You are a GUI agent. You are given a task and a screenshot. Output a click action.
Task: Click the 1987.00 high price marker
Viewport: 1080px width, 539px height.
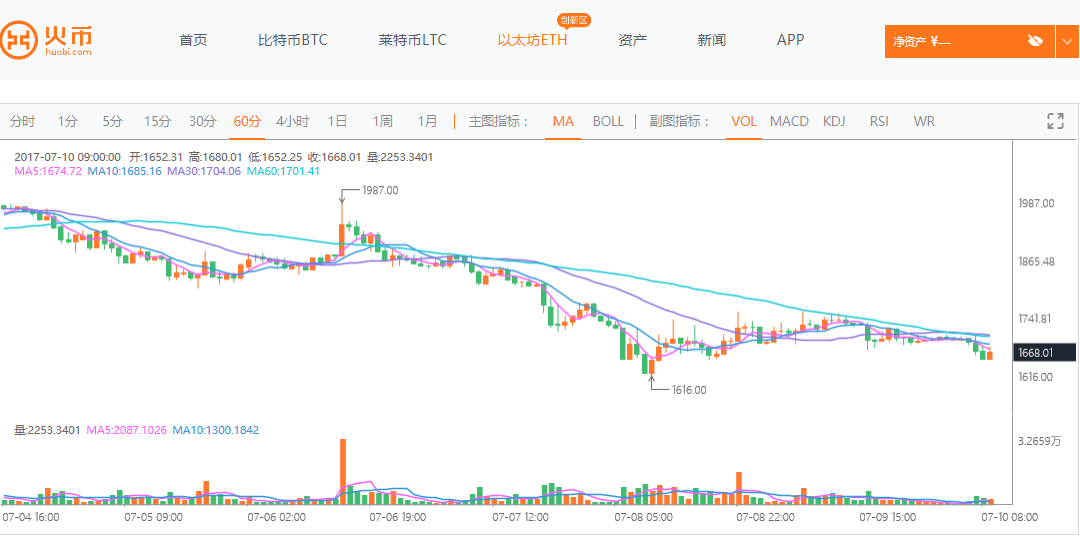[379, 190]
